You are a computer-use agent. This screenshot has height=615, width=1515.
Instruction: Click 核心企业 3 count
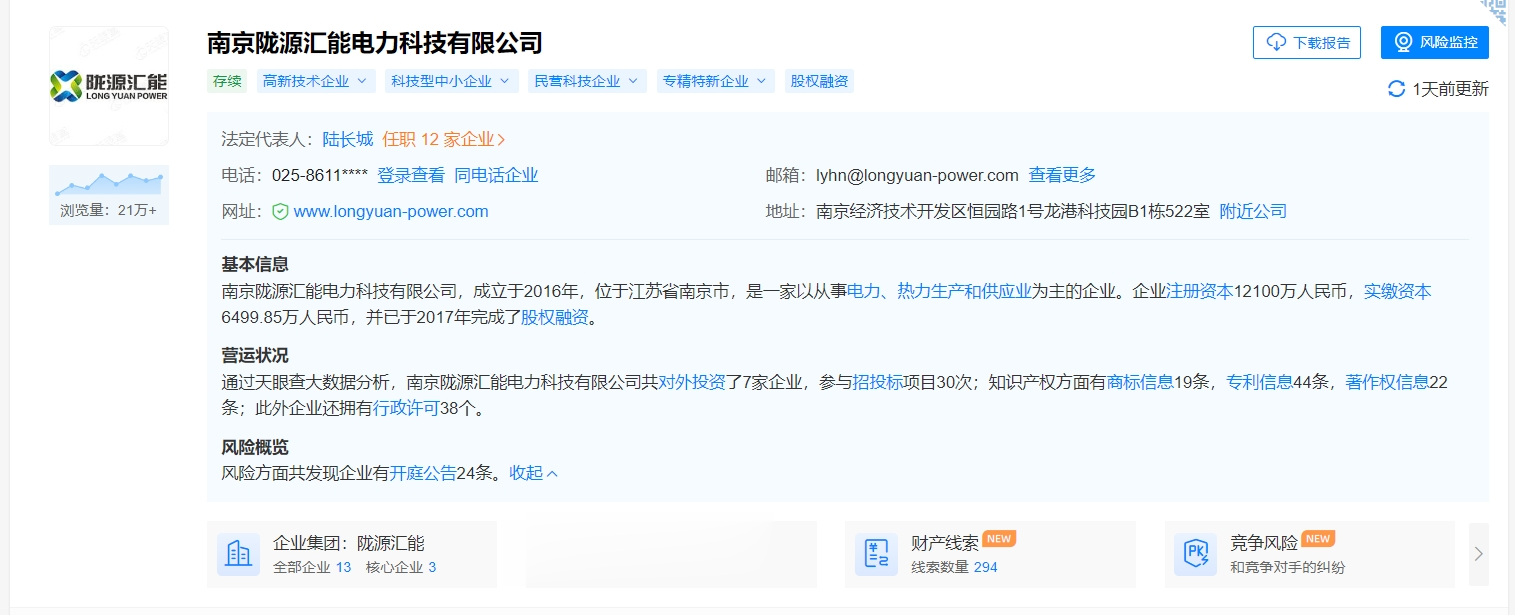coord(401,568)
